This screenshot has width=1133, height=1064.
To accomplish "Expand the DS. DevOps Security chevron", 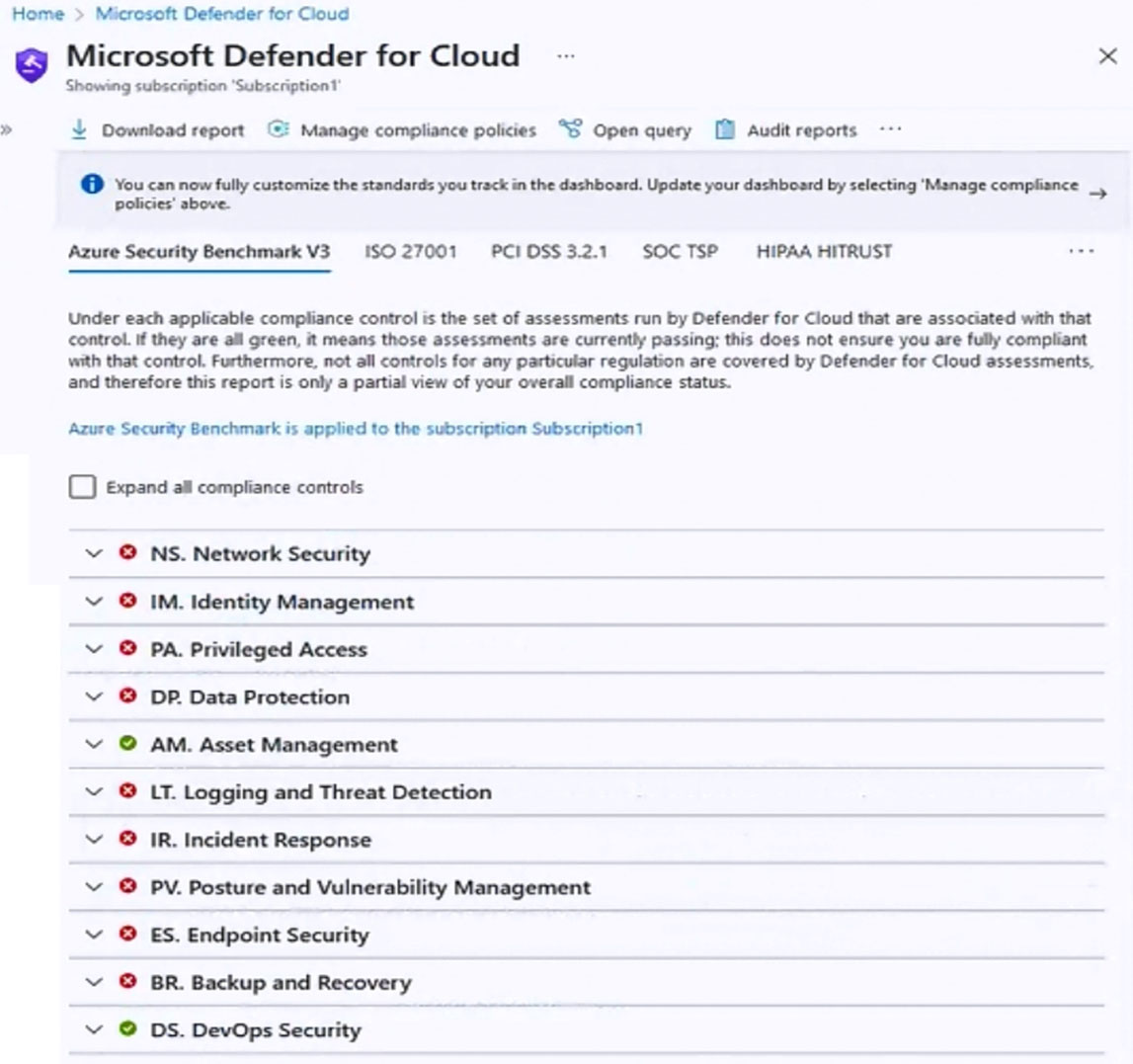I will point(94,1029).
